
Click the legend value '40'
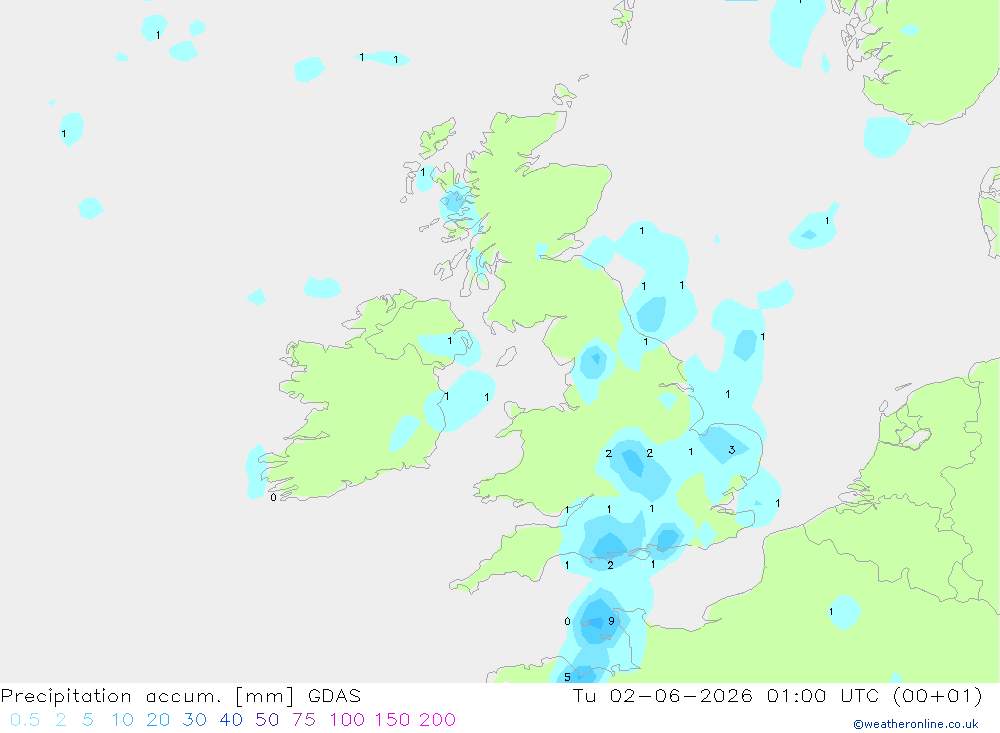[x=231, y=720]
